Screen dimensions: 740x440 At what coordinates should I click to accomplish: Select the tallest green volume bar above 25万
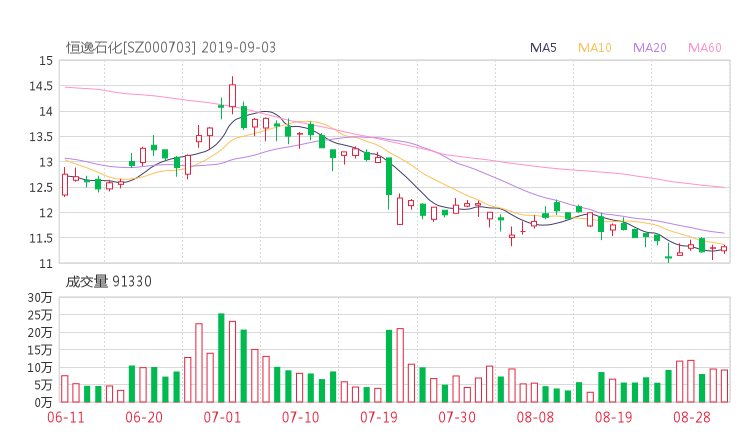pyautogui.click(x=221, y=358)
